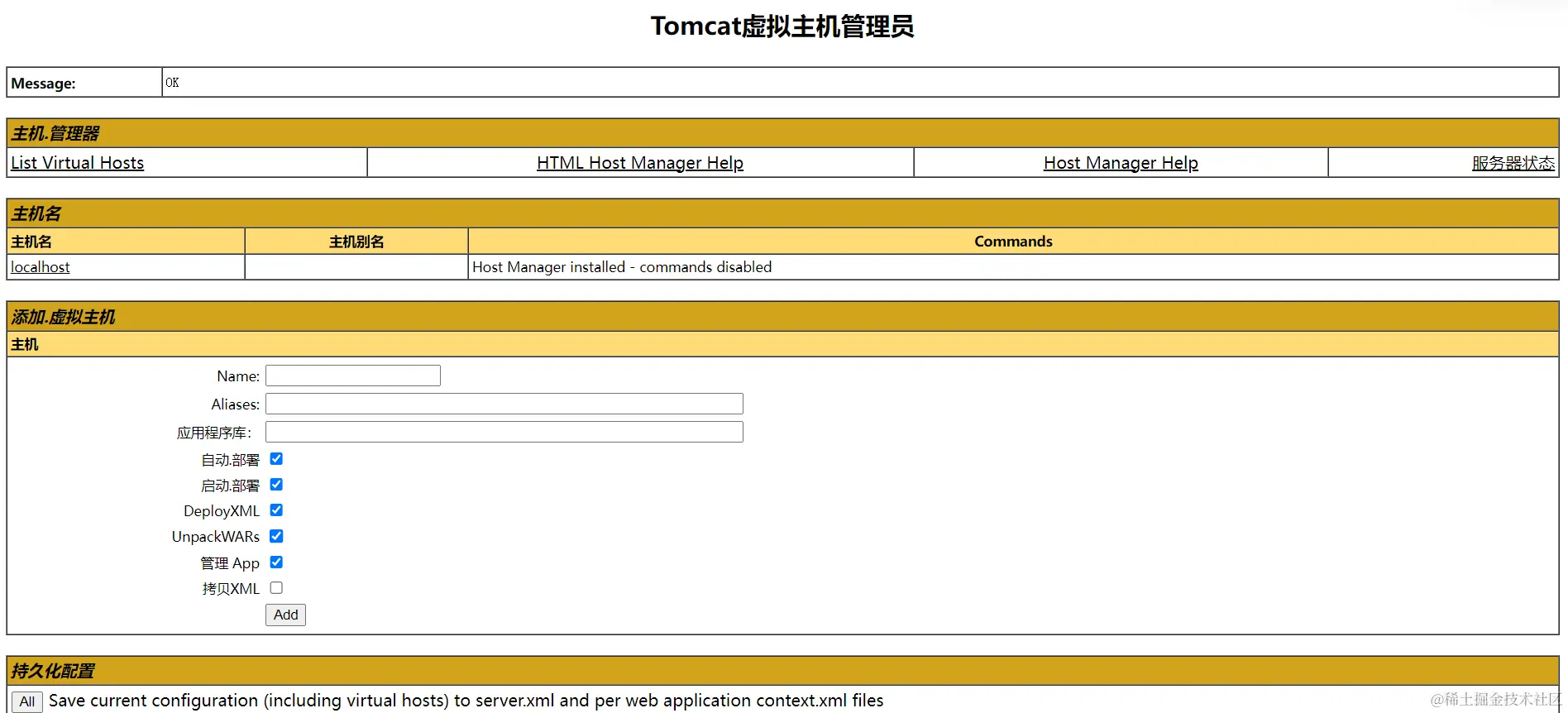Open HTML Host Manager Help link
The image size is (1568, 713).
pos(640,163)
